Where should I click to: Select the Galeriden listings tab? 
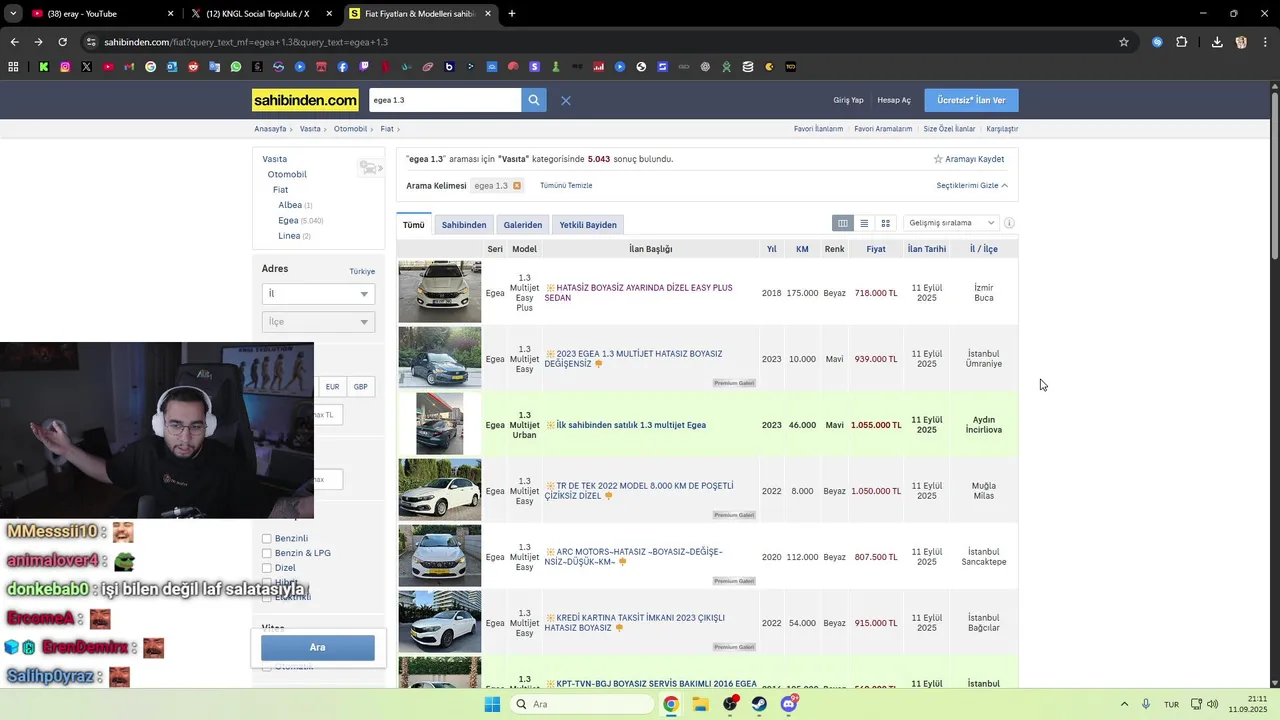tap(523, 225)
